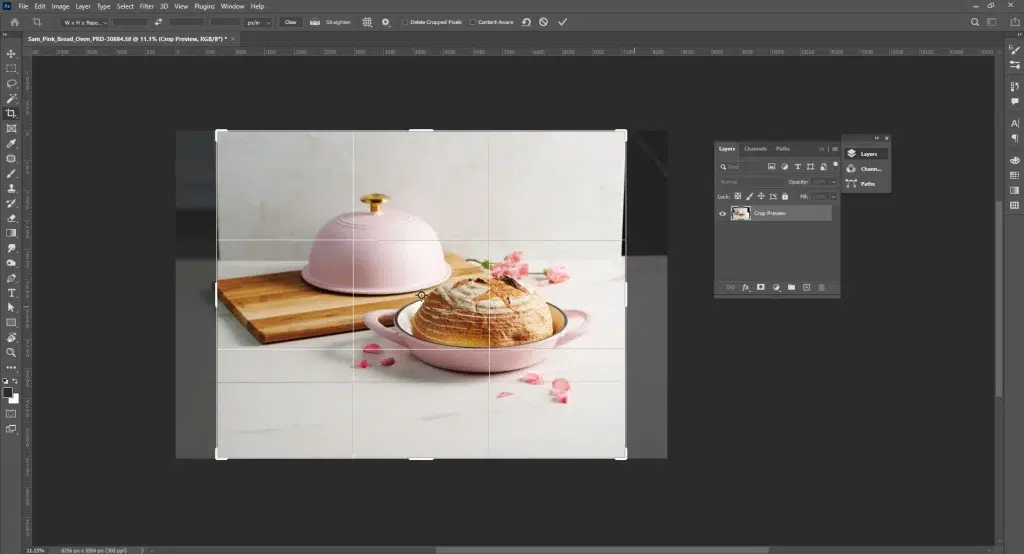Select the Horizontal Type tool
The width and height of the screenshot is (1024, 554).
pos(11,293)
